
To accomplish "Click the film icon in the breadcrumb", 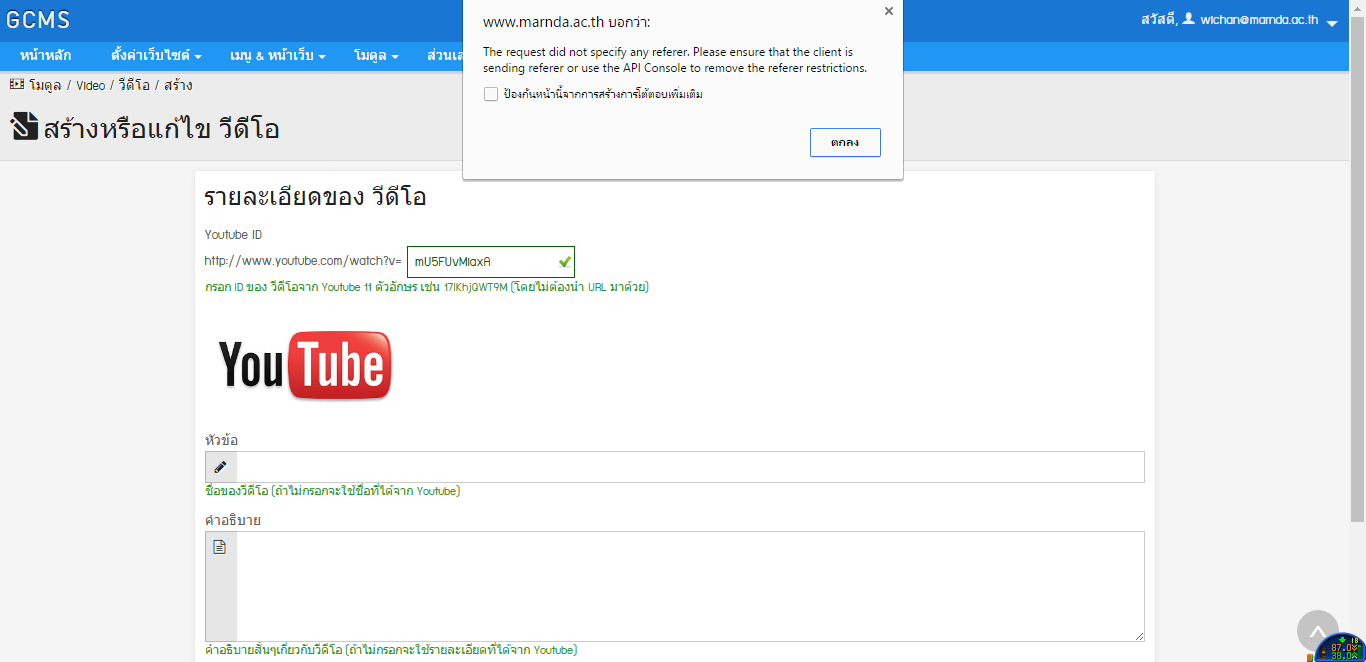I will [x=17, y=85].
